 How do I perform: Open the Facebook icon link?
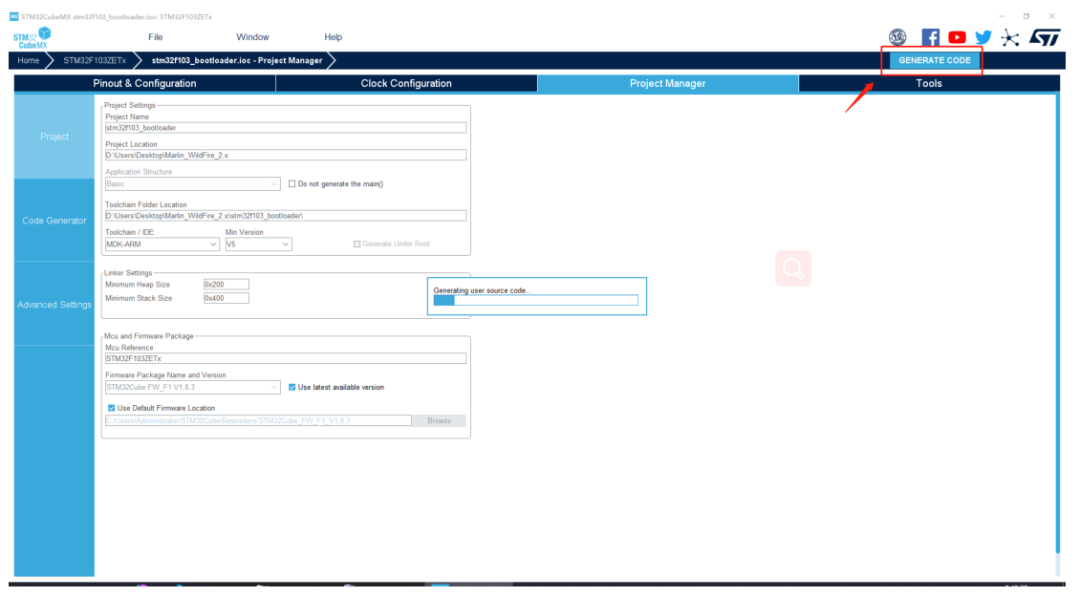pyautogui.click(x=930, y=37)
